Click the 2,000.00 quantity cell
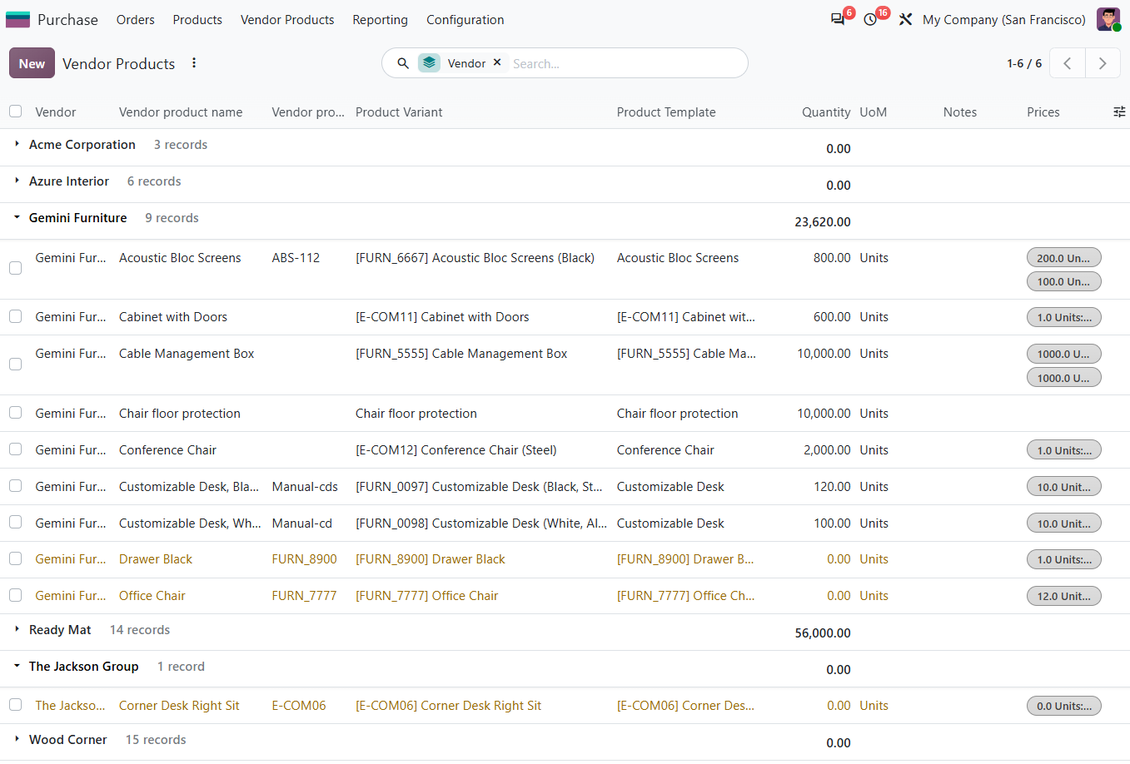The width and height of the screenshot is (1130, 764). pyautogui.click(x=827, y=450)
